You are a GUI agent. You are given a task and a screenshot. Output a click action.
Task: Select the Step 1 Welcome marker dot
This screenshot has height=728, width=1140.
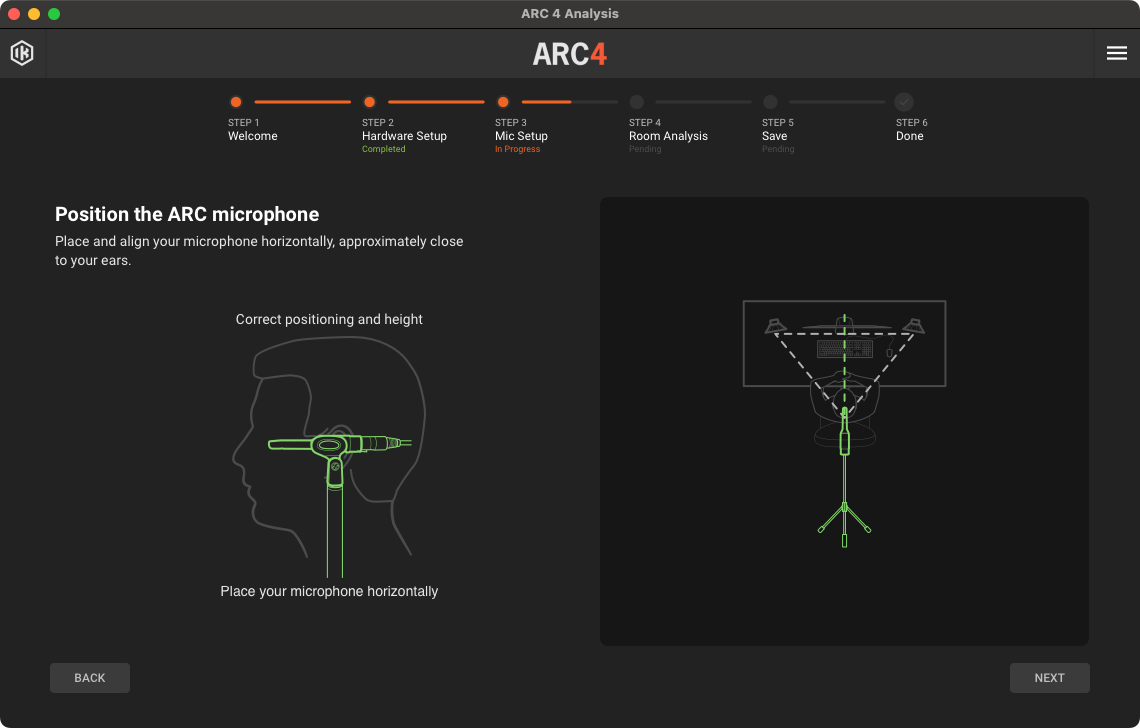click(236, 102)
